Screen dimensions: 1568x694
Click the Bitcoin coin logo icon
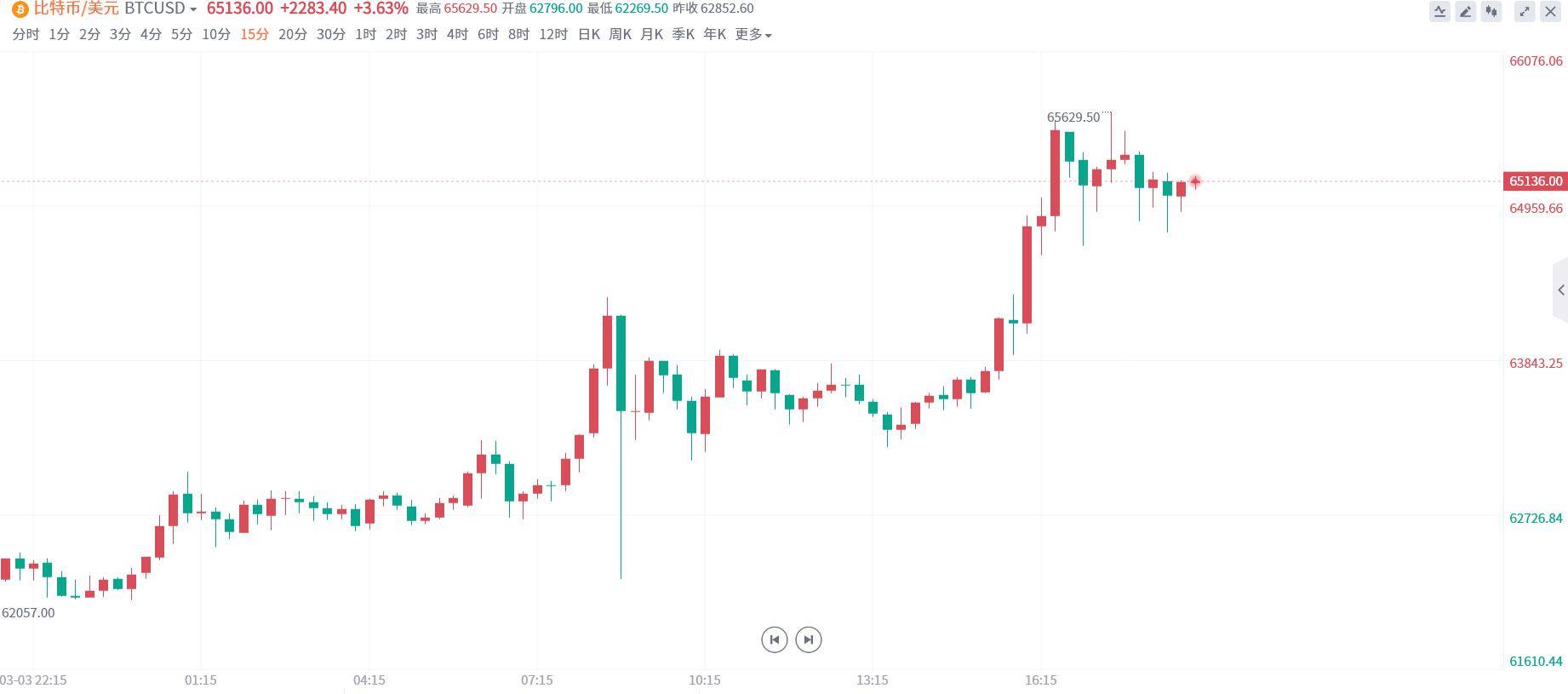(x=20, y=9)
